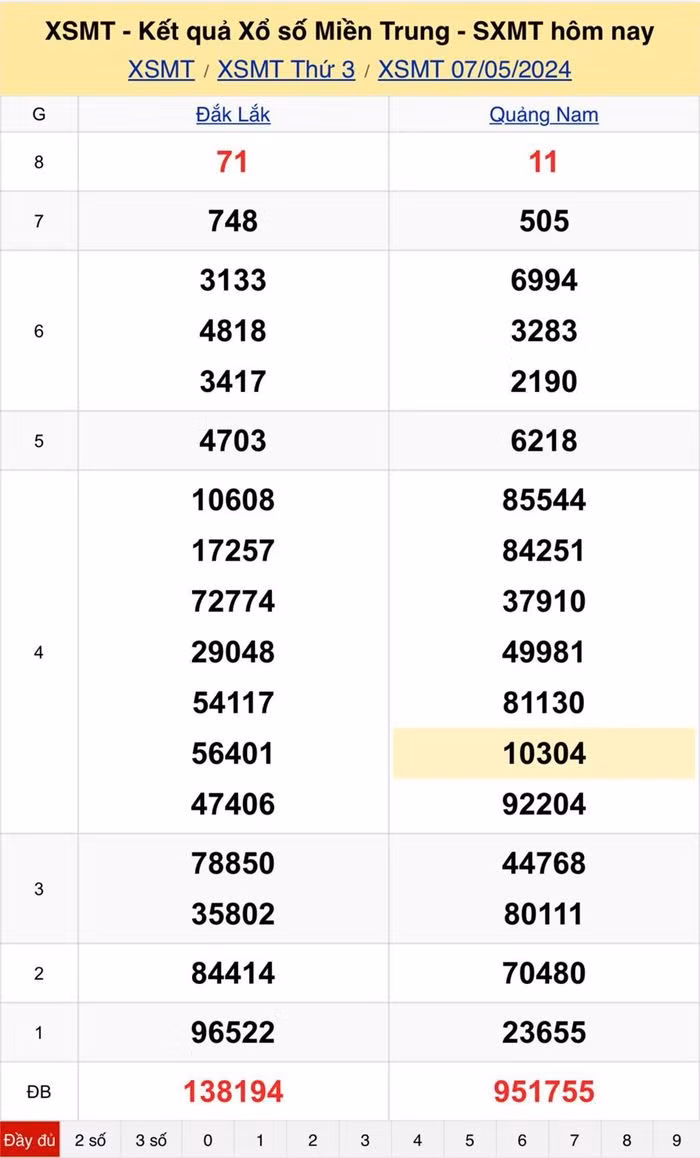Filter results by digit 2
700x1158 pixels.
point(312,1140)
